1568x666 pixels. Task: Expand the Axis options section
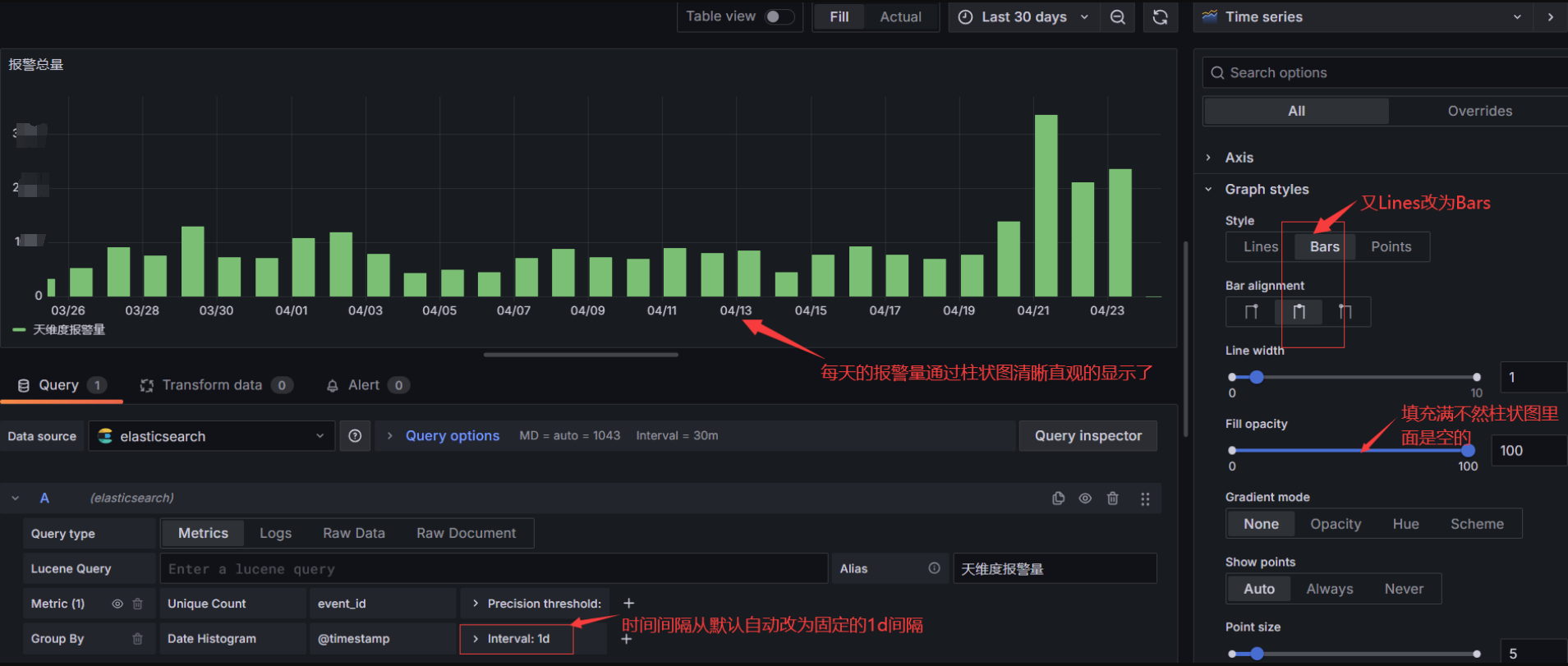coord(1239,158)
